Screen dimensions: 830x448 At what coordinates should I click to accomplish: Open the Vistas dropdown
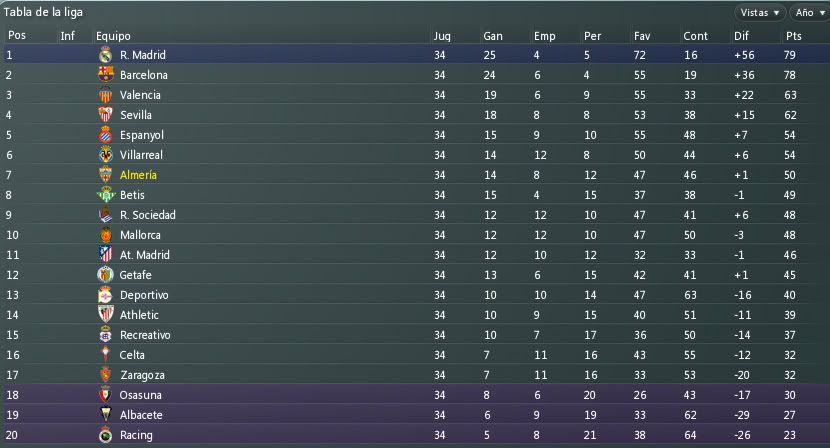[x=760, y=13]
